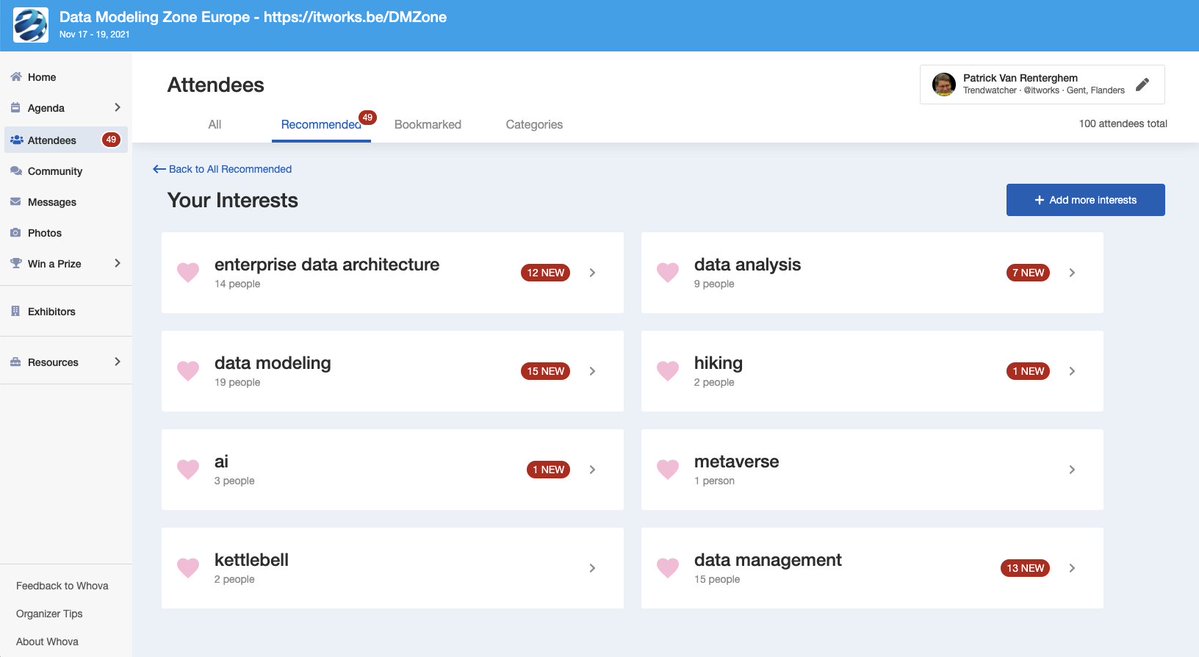The height and width of the screenshot is (657, 1199).
Task: Click the '1 person' count text
Action: (714, 481)
